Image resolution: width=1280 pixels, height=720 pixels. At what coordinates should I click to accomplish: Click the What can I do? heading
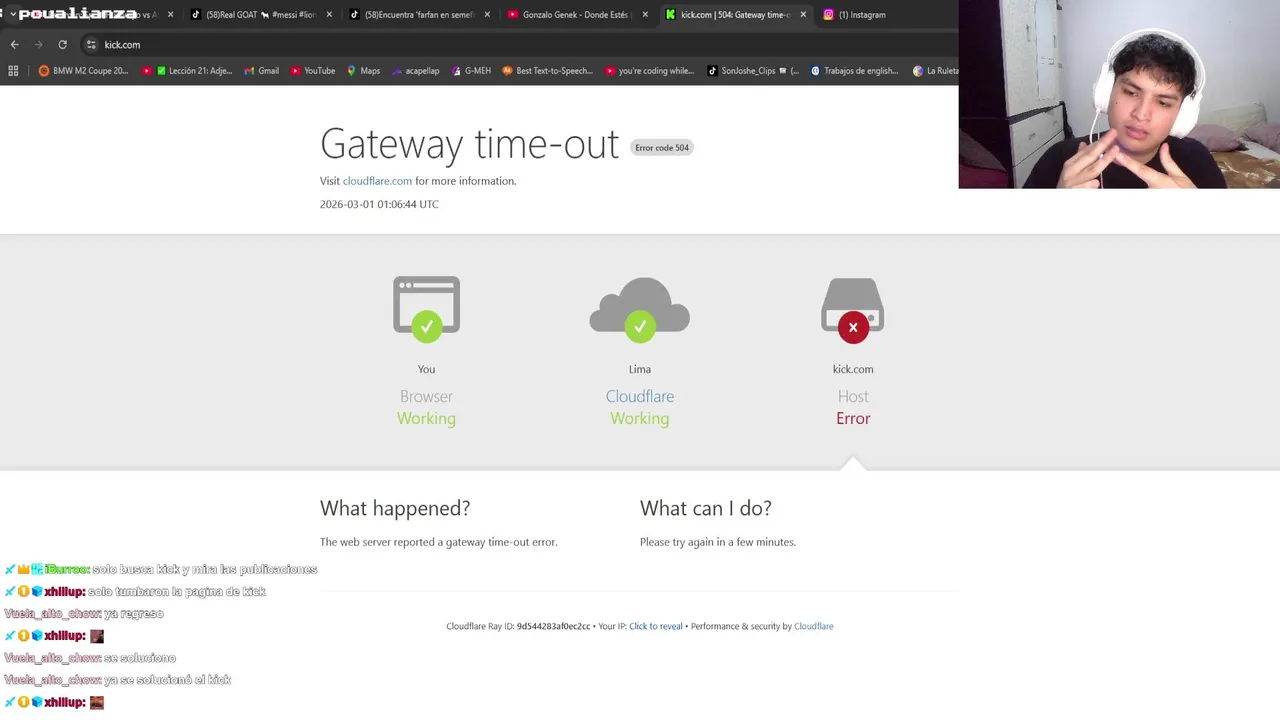click(706, 508)
